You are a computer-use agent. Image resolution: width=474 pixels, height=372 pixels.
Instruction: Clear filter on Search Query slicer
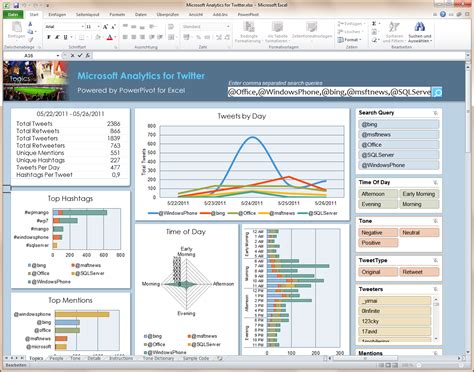point(435,113)
